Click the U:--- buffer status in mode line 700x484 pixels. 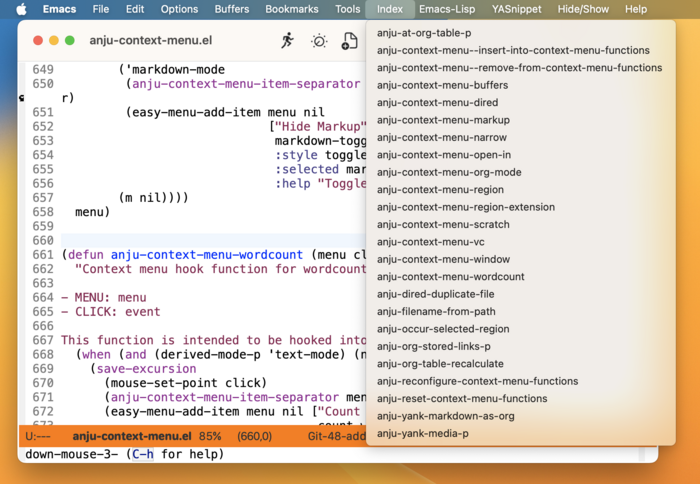pos(38,436)
